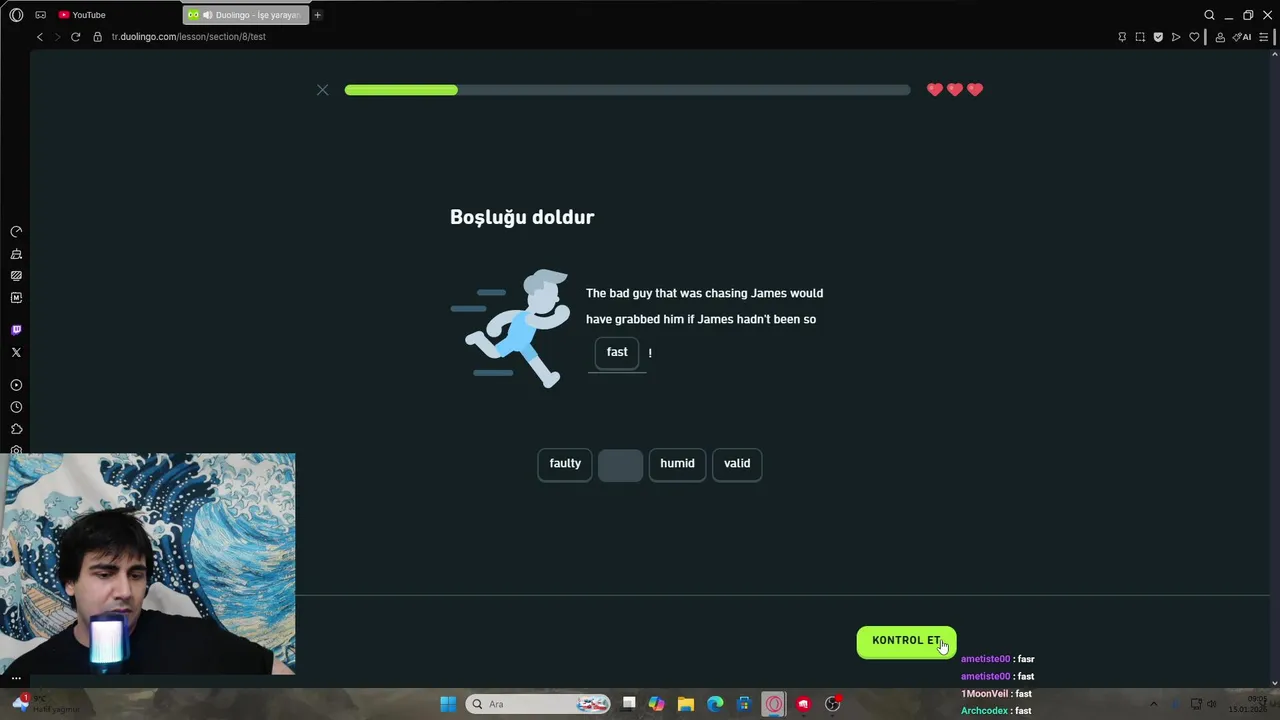Open the sidebar history clock
Screen dimensions: 1280x720
pos(16,407)
